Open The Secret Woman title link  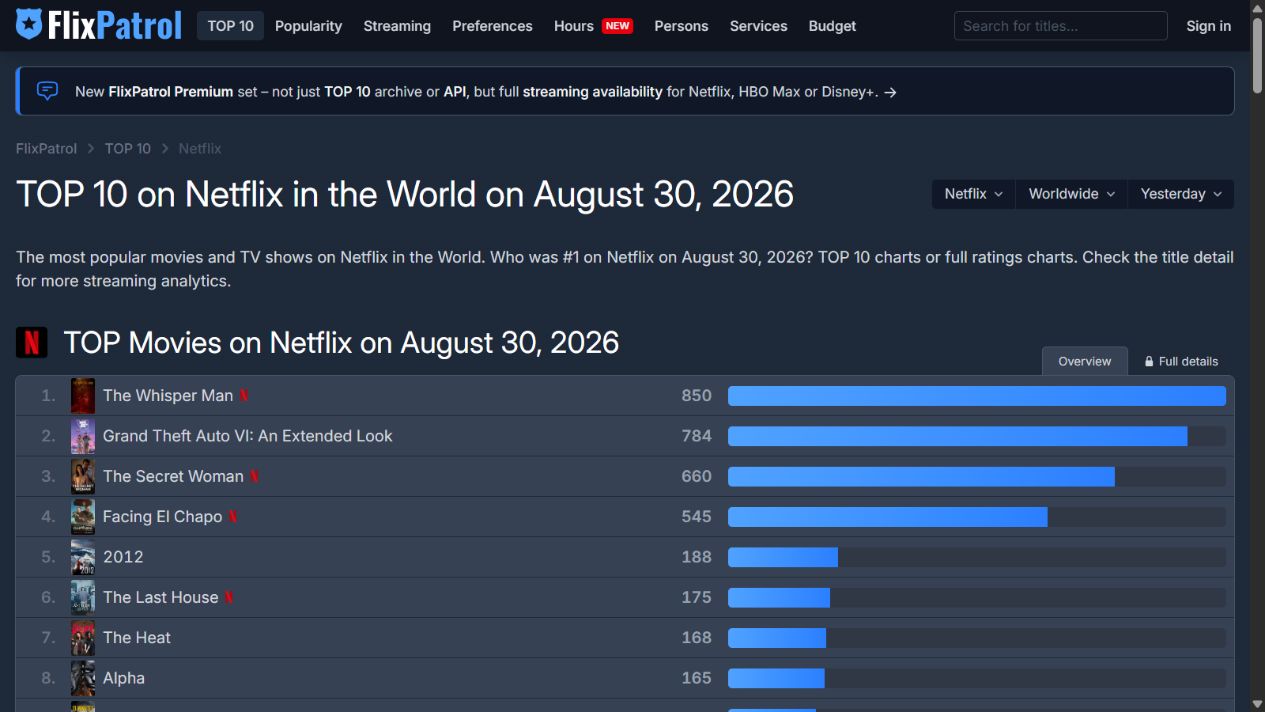tap(173, 477)
